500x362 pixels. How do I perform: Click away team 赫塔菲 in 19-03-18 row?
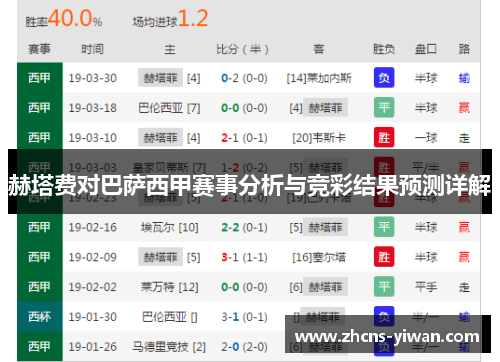click(325, 107)
